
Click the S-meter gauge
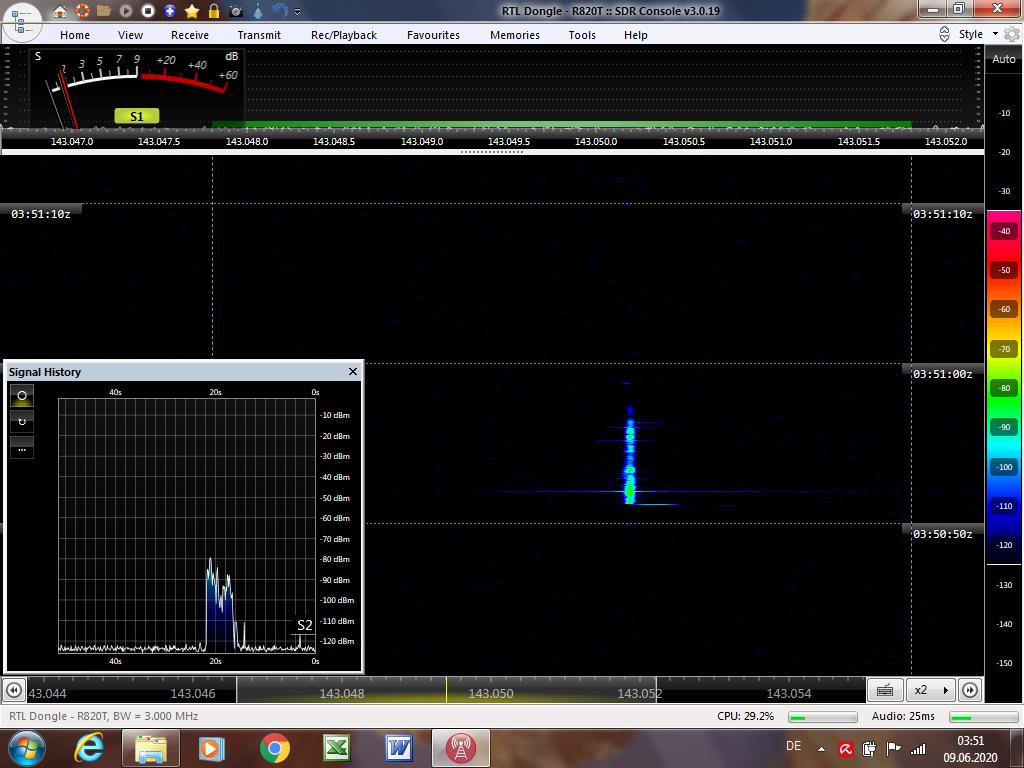tap(137, 88)
